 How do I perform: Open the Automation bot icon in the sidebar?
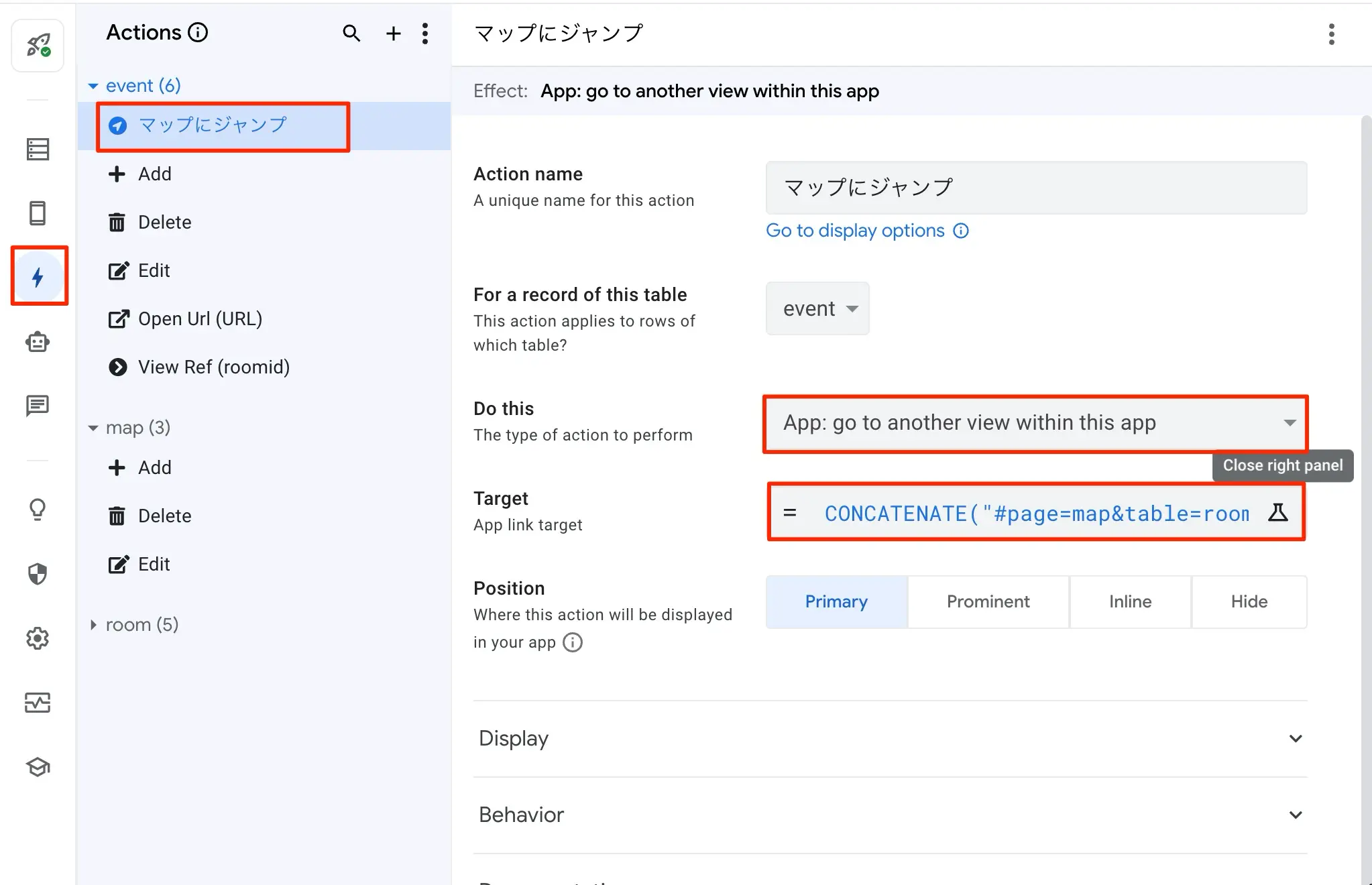pyautogui.click(x=38, y=342)
